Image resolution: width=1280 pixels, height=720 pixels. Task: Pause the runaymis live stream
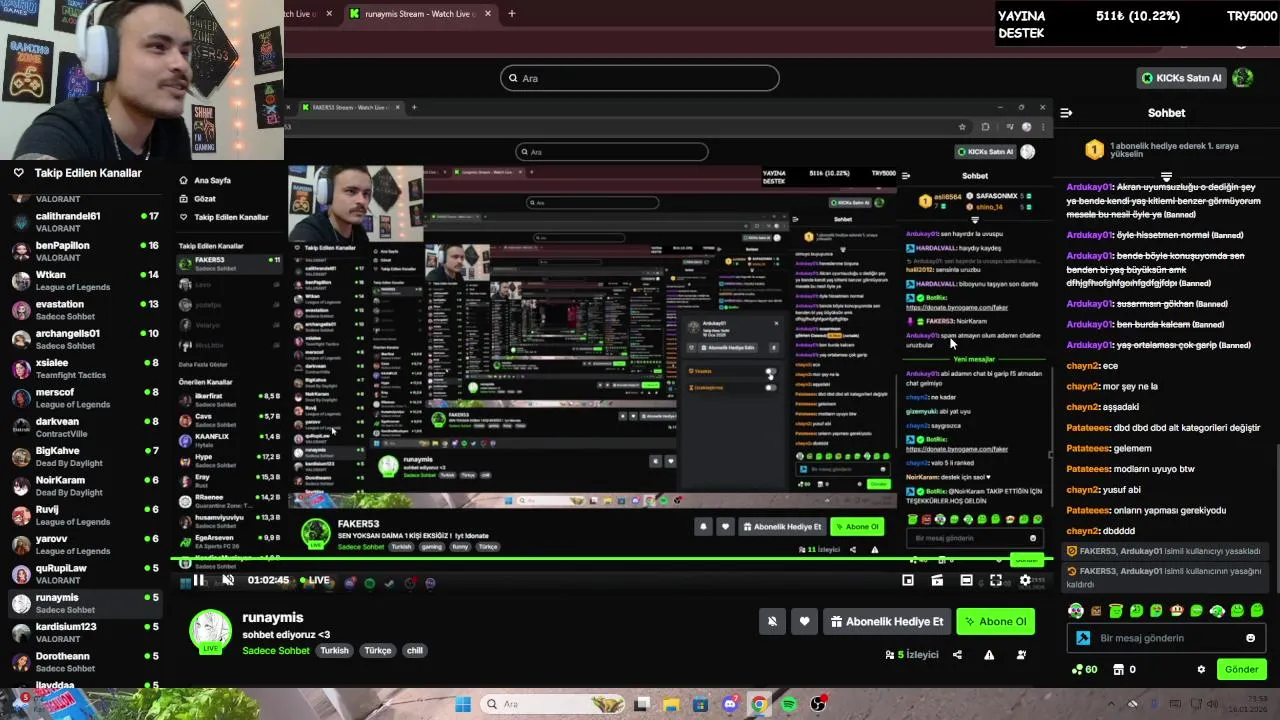coord(199,581)
